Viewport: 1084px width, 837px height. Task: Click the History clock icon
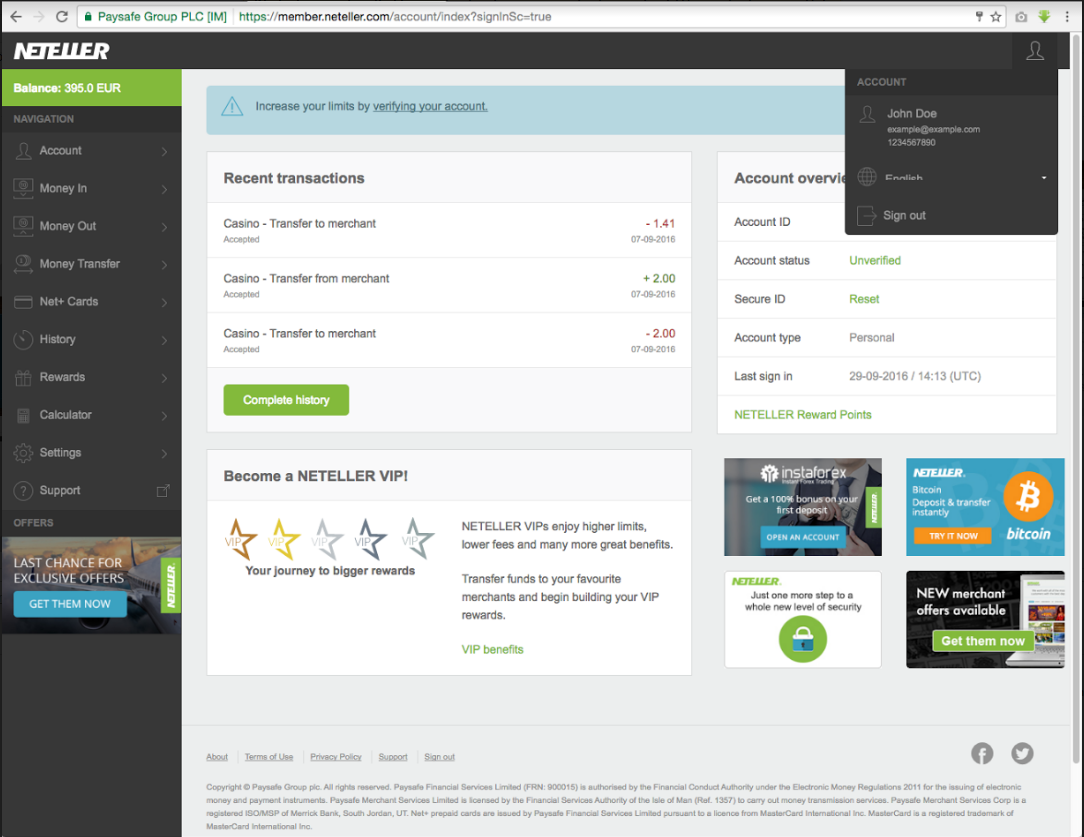pos(24,339)
